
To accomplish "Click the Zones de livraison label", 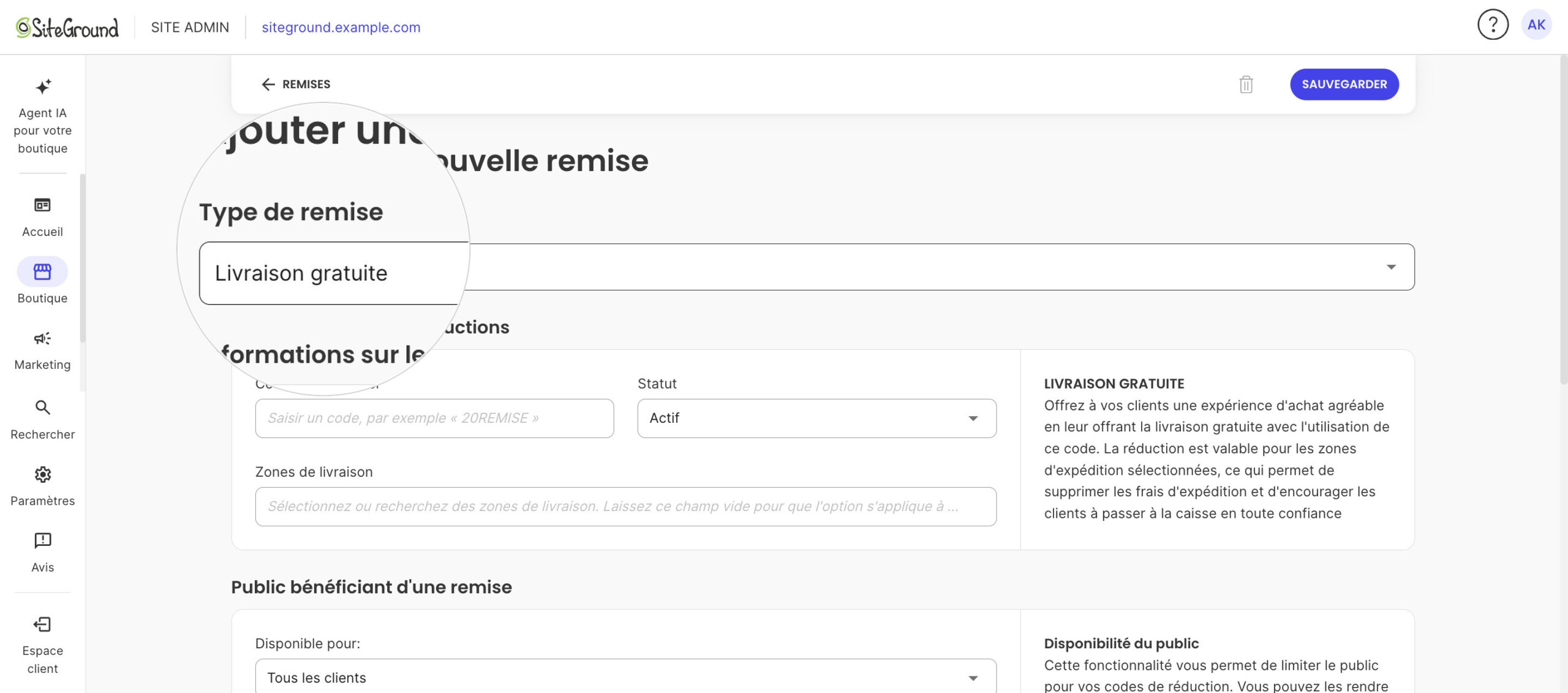I will [314, 472].
